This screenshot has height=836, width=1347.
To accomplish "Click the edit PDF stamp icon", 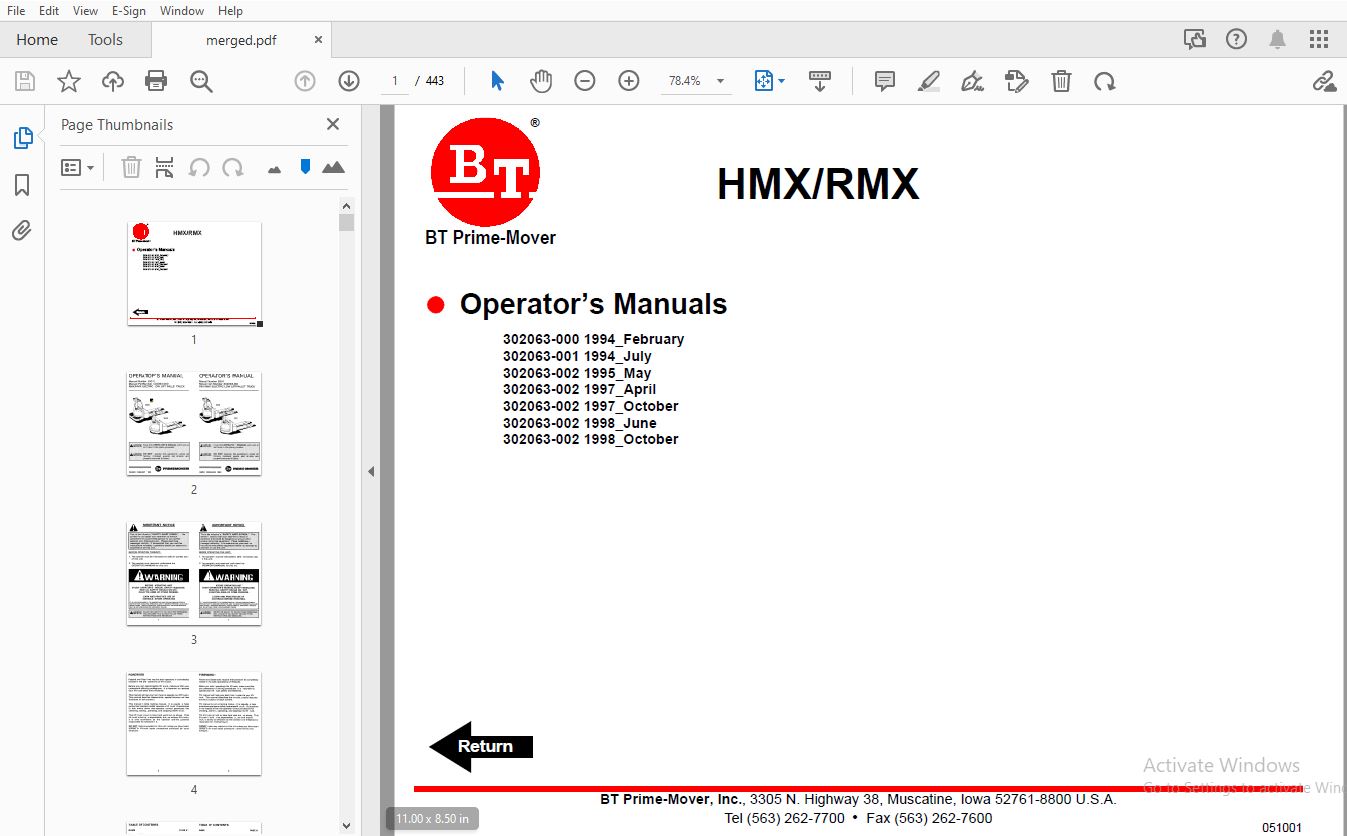I will click(x=1017, y=81).
